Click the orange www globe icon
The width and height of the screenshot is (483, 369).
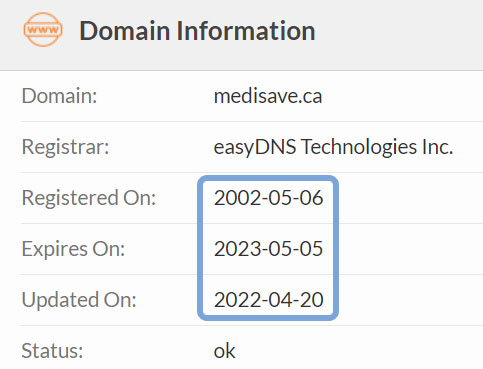[x=43, y=29]
